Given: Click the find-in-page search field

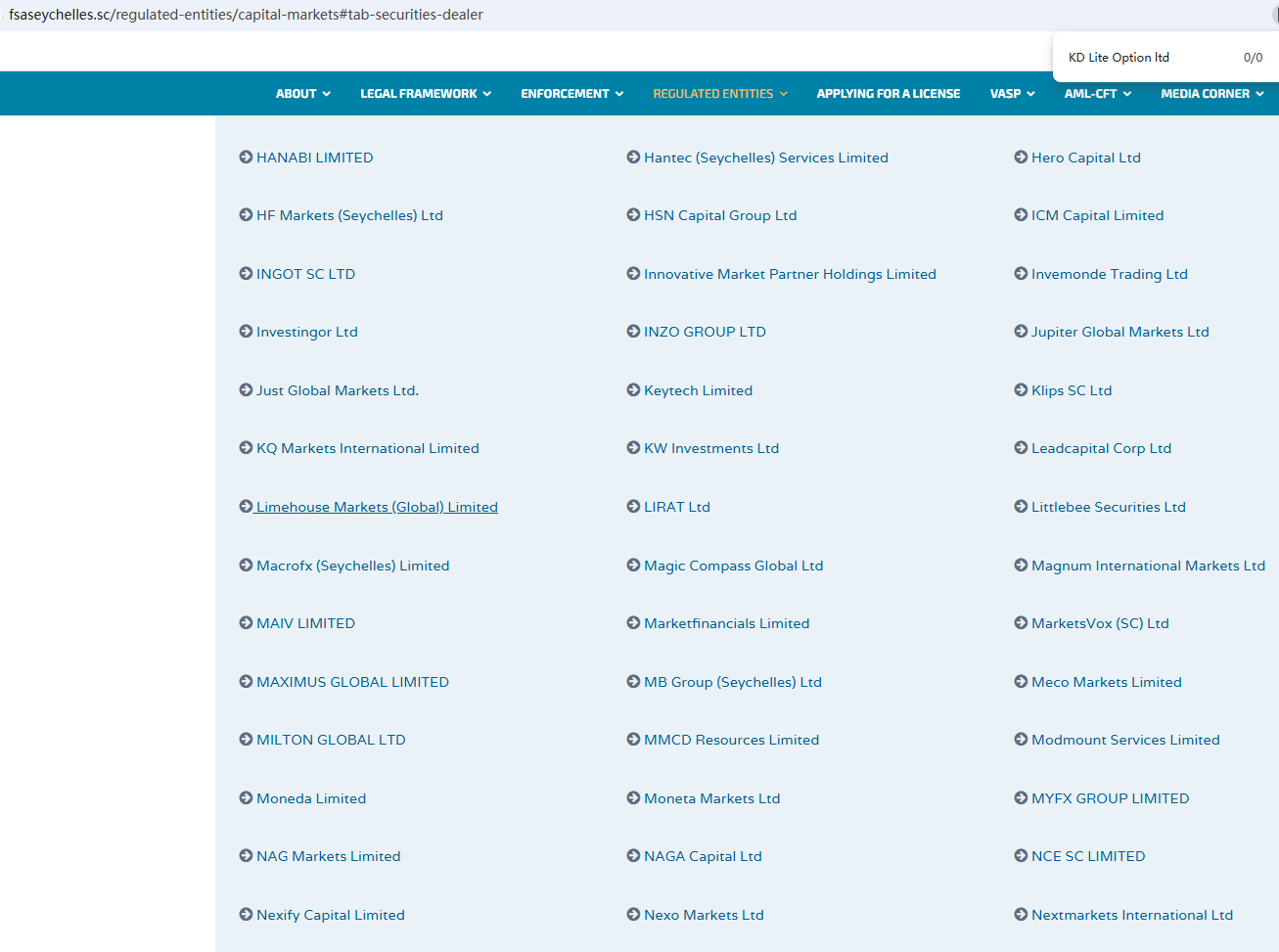Looking at the screenshot, I should point(1145,58).
